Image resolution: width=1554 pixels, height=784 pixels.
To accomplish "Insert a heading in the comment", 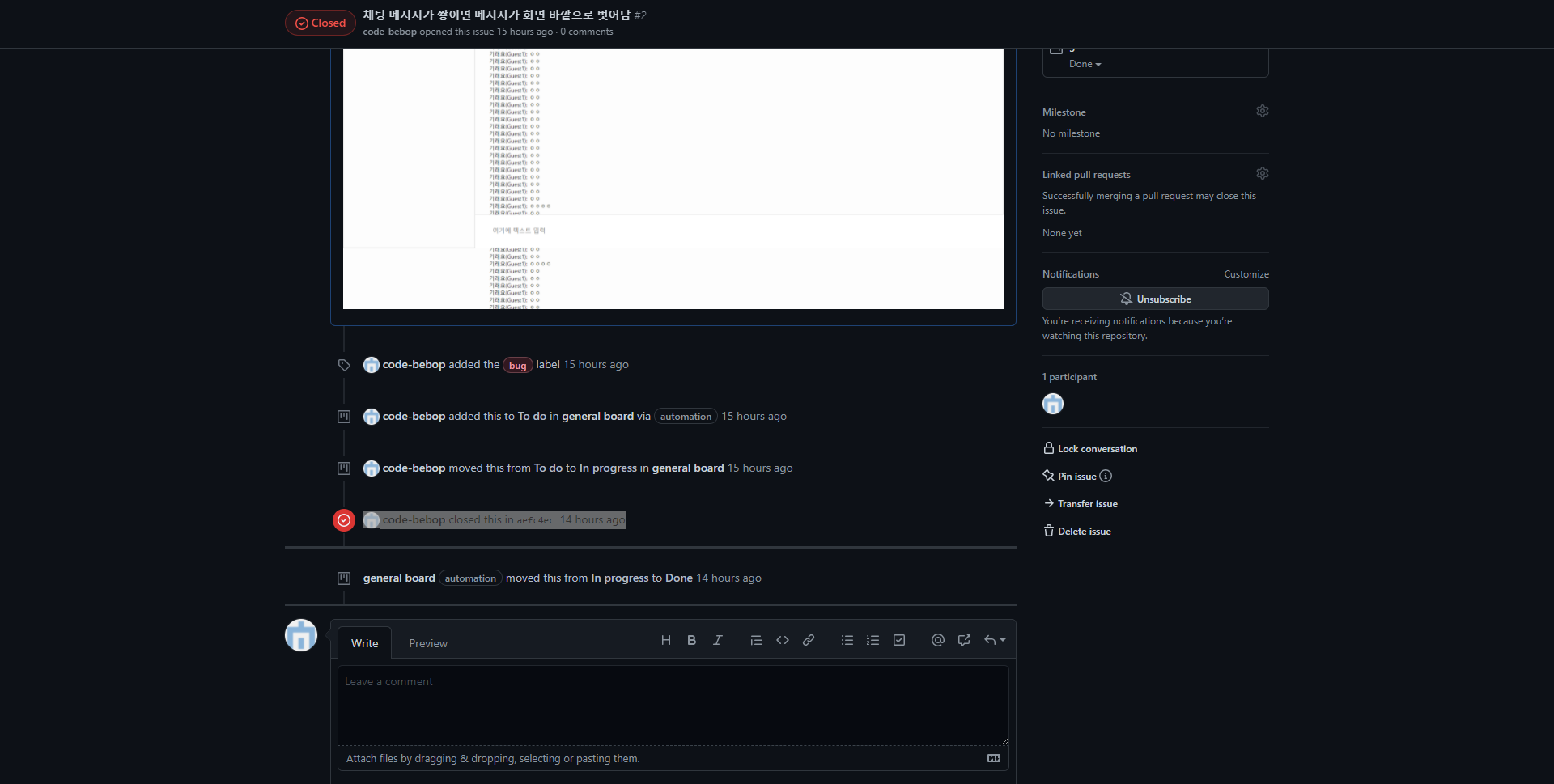I will 666,640.
